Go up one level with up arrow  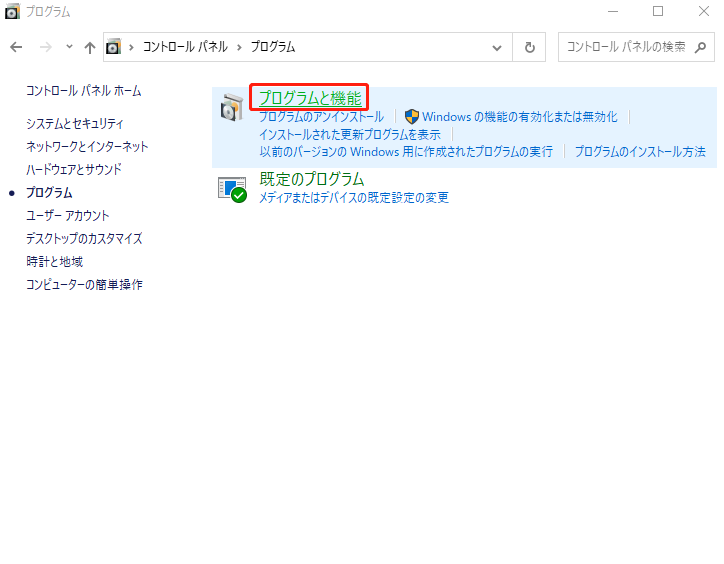coord(90,47)
